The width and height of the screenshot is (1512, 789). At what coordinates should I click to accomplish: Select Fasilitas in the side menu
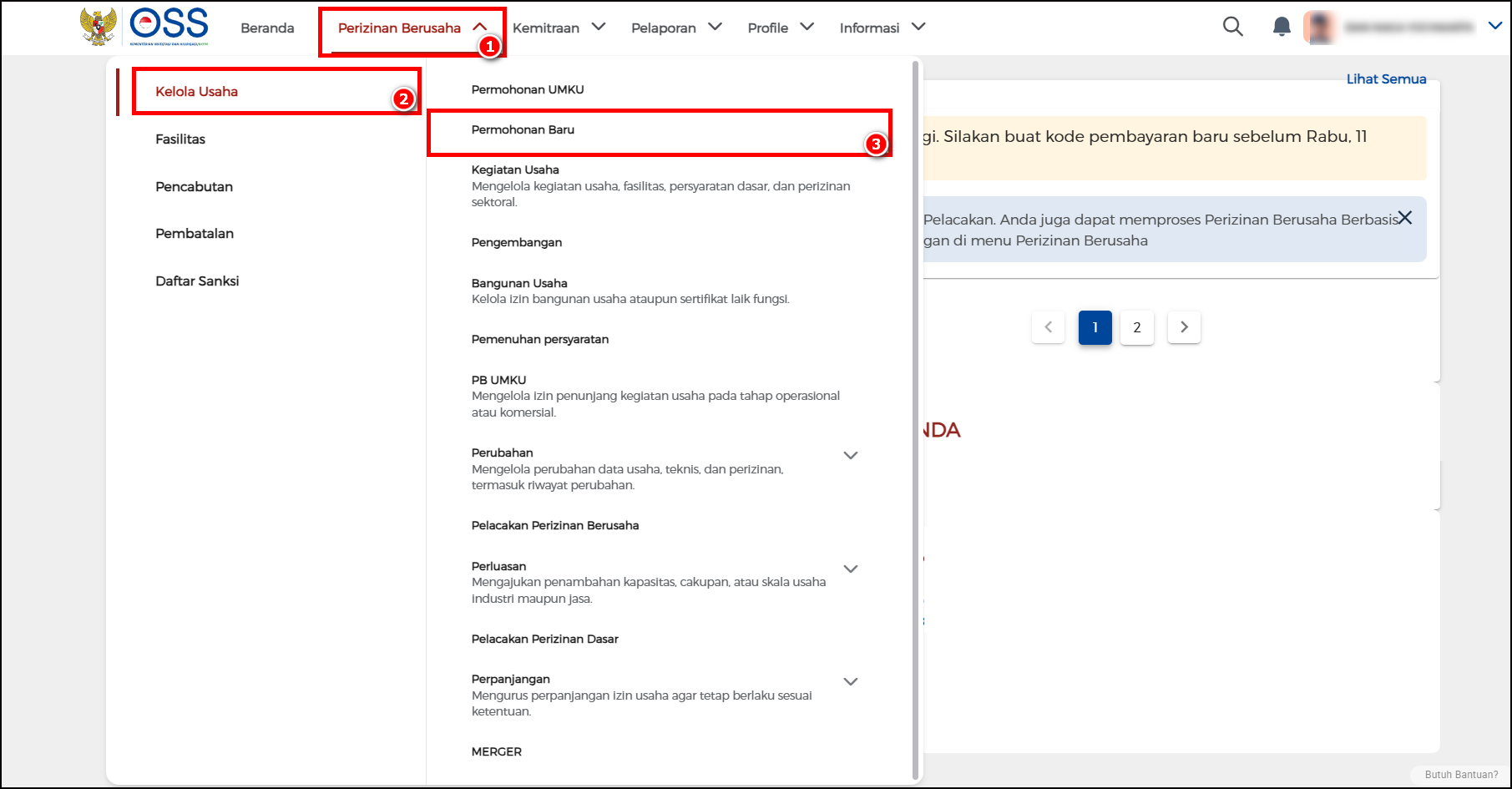pyautogui.click(x=180, y=139)
